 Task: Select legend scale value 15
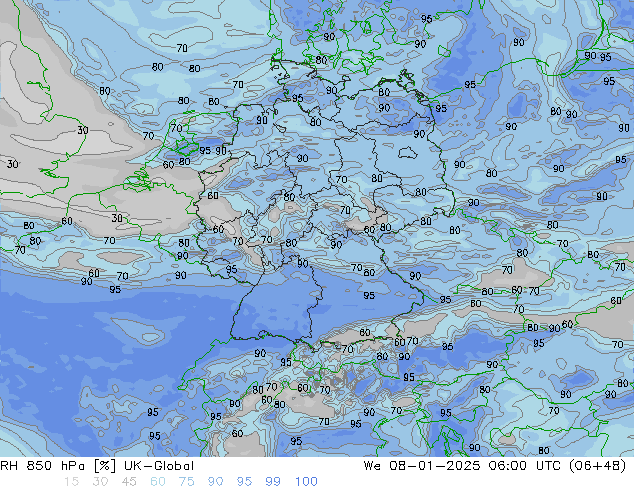pyautogui.click(x=71, y=482)
